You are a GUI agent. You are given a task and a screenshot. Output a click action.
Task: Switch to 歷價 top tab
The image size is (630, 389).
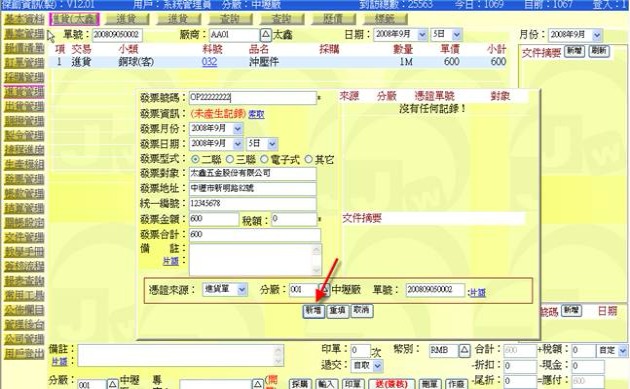click(333, 19)
